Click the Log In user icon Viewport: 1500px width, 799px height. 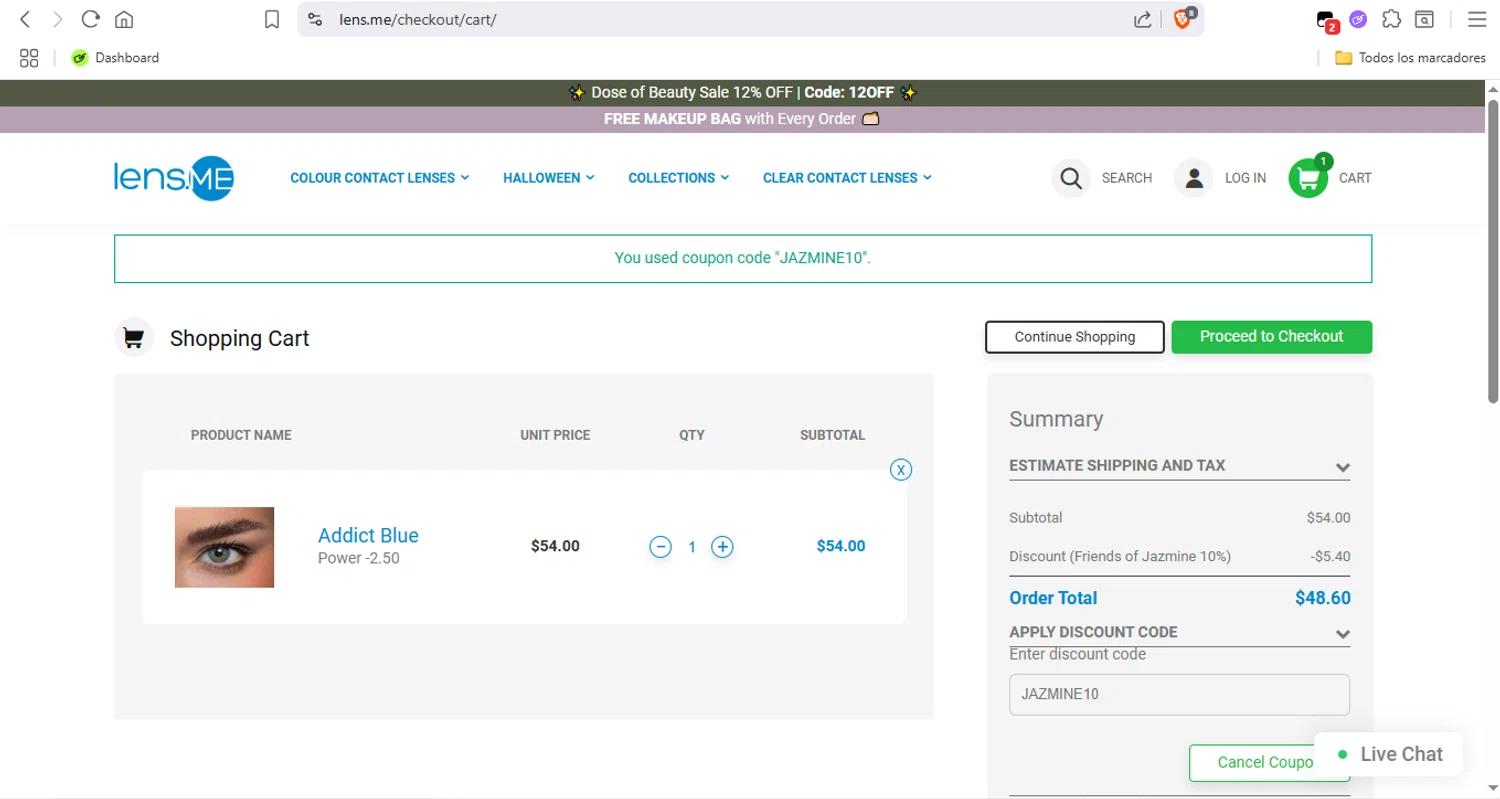click(1193, 178)
